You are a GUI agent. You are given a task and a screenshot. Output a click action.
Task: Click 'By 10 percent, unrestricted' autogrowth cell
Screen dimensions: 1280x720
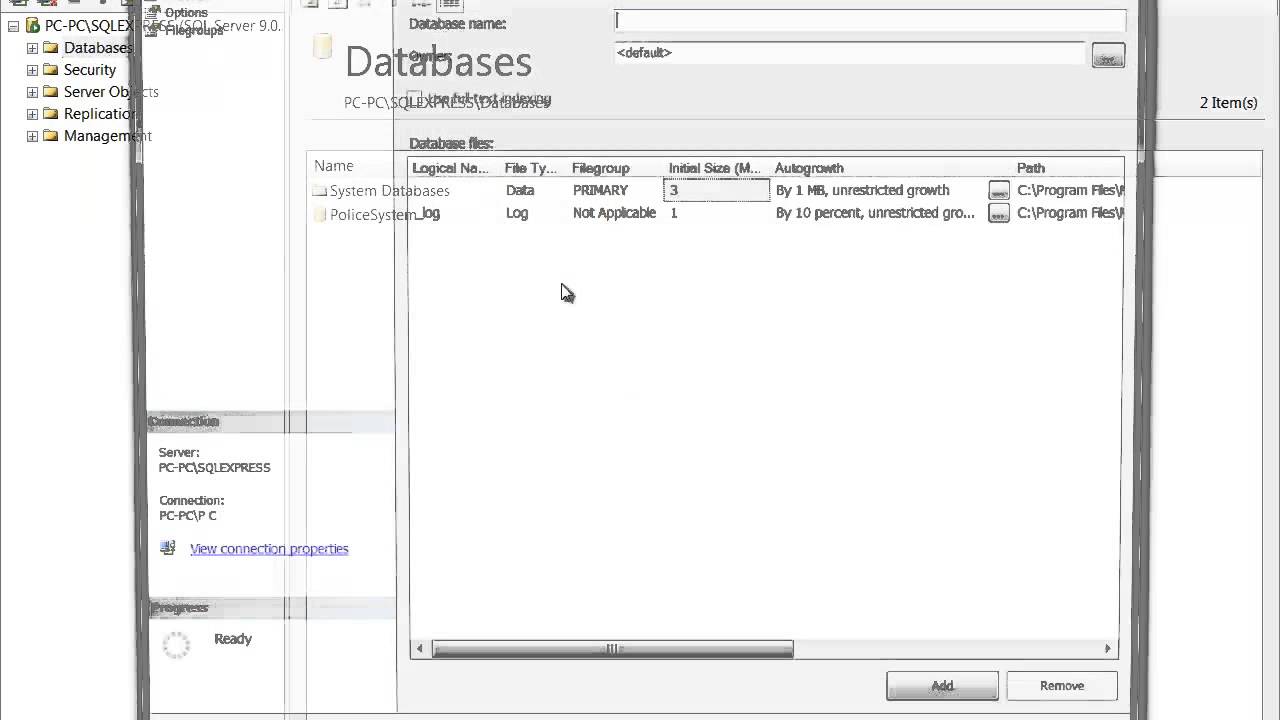875,213
